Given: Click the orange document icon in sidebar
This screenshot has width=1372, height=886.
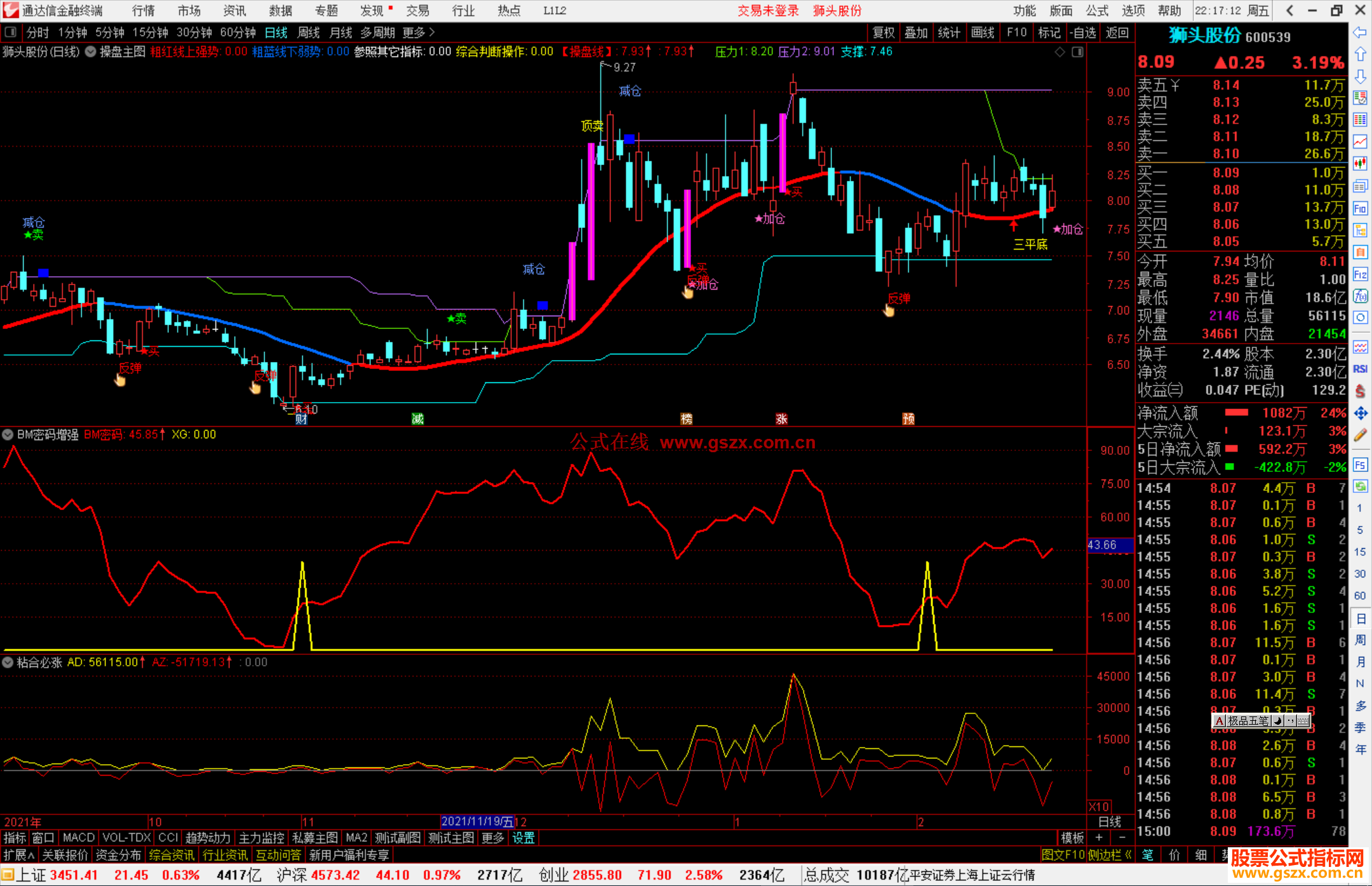Looking at the screenshot, I should (1360, 252).
